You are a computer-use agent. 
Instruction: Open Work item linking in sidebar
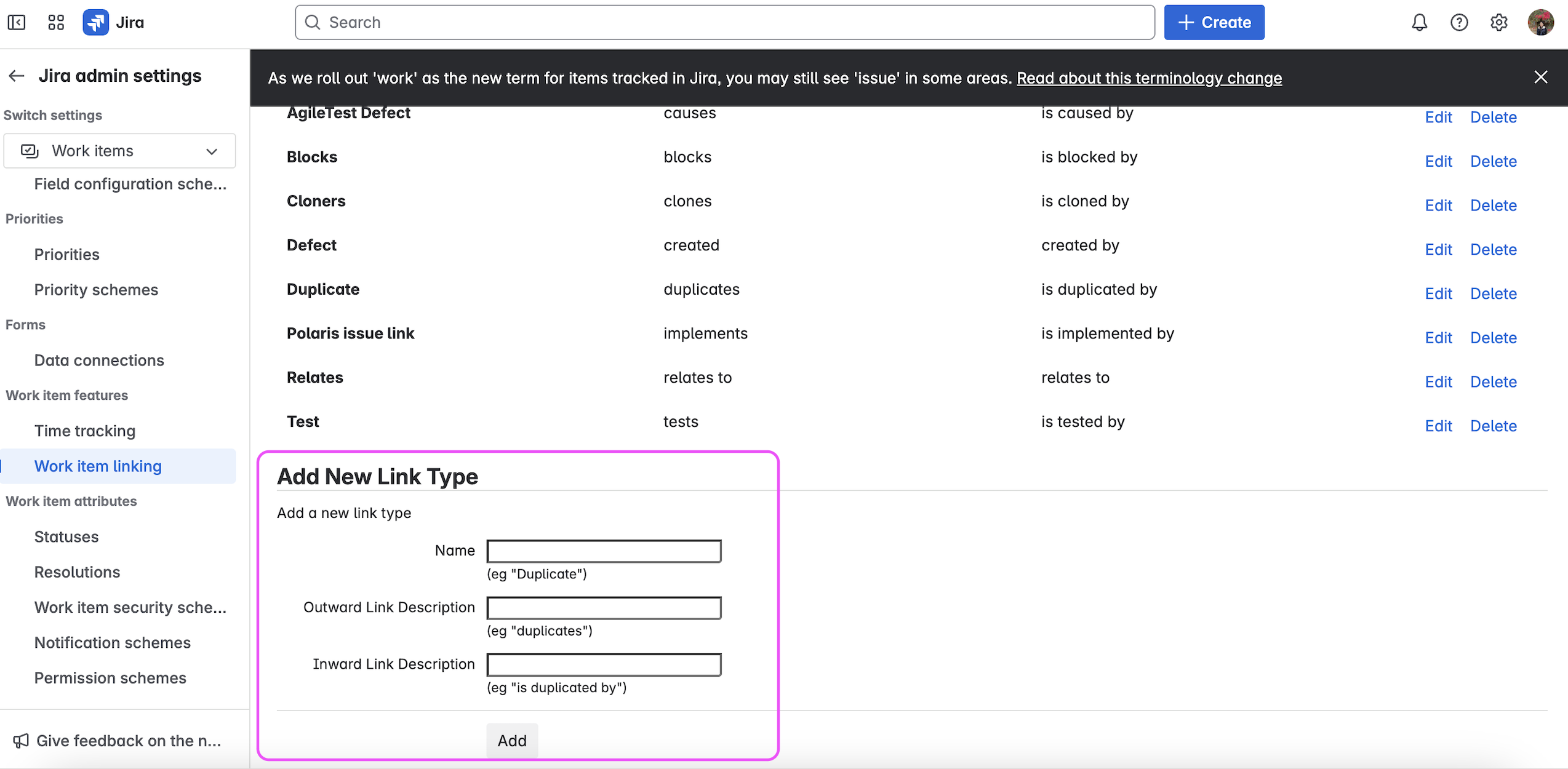pyautogui.click(x=98, y=466)
